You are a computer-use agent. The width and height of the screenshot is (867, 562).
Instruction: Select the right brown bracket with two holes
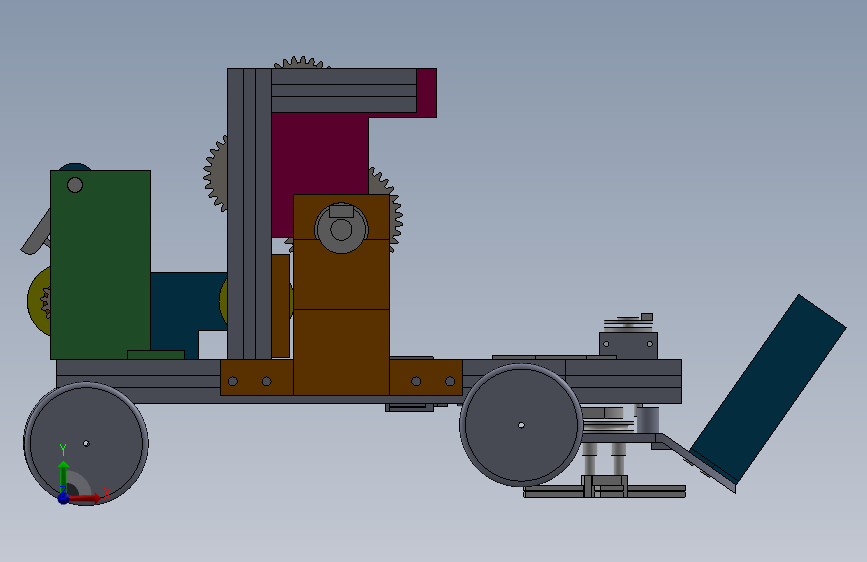tap(426, 377)
